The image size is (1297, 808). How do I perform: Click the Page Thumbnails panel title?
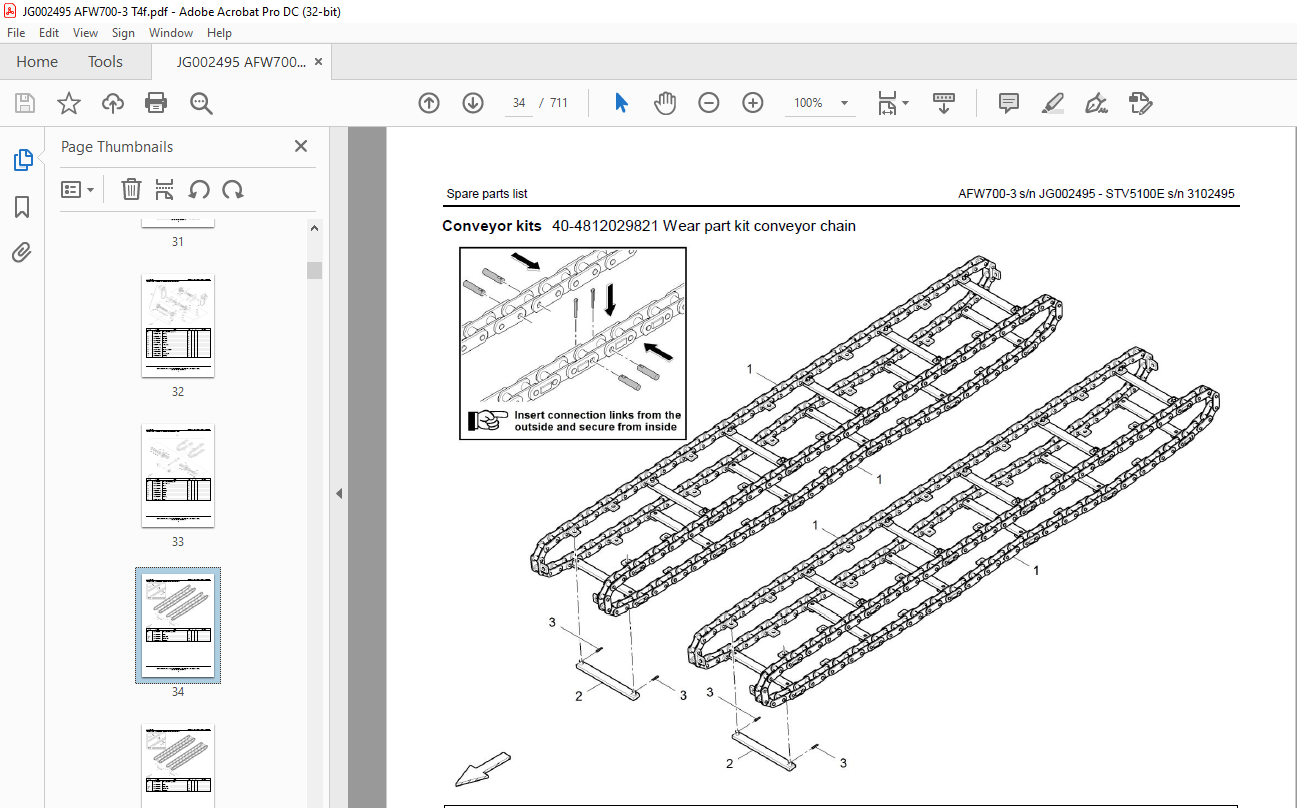click(117, 146)
